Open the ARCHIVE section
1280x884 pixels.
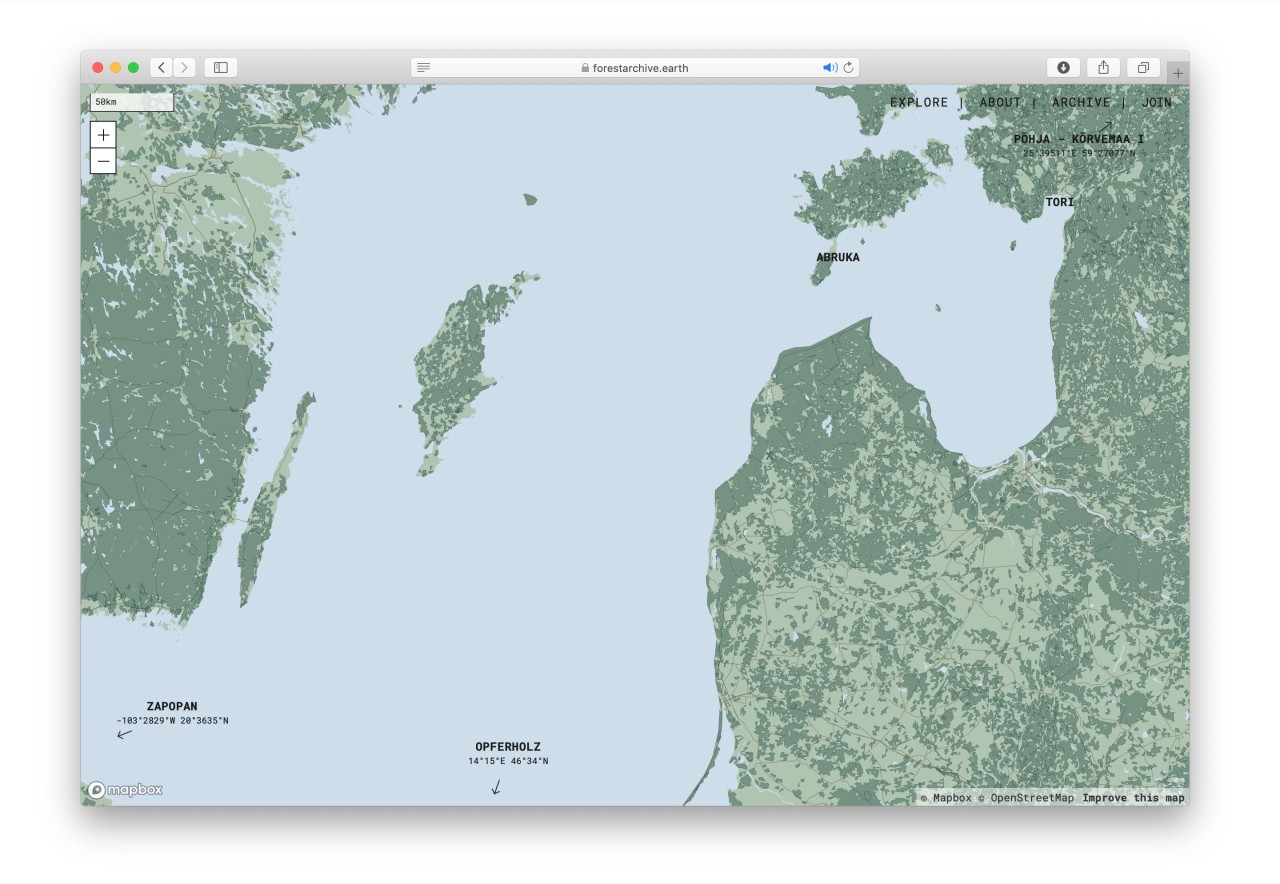point(1081,102)
